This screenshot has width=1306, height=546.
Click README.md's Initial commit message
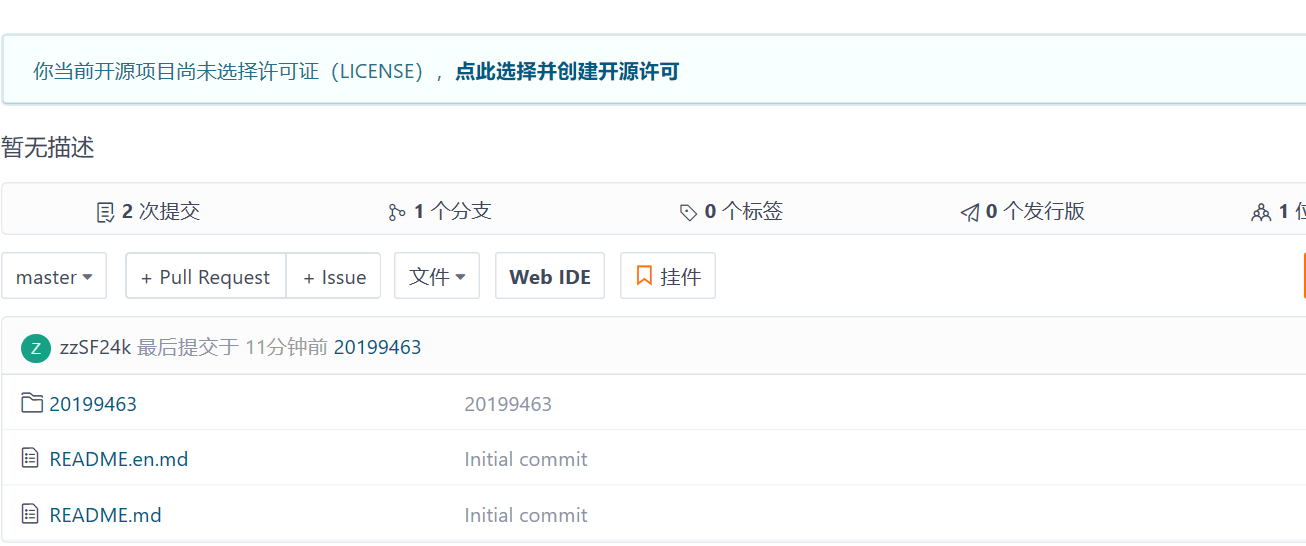526,515
